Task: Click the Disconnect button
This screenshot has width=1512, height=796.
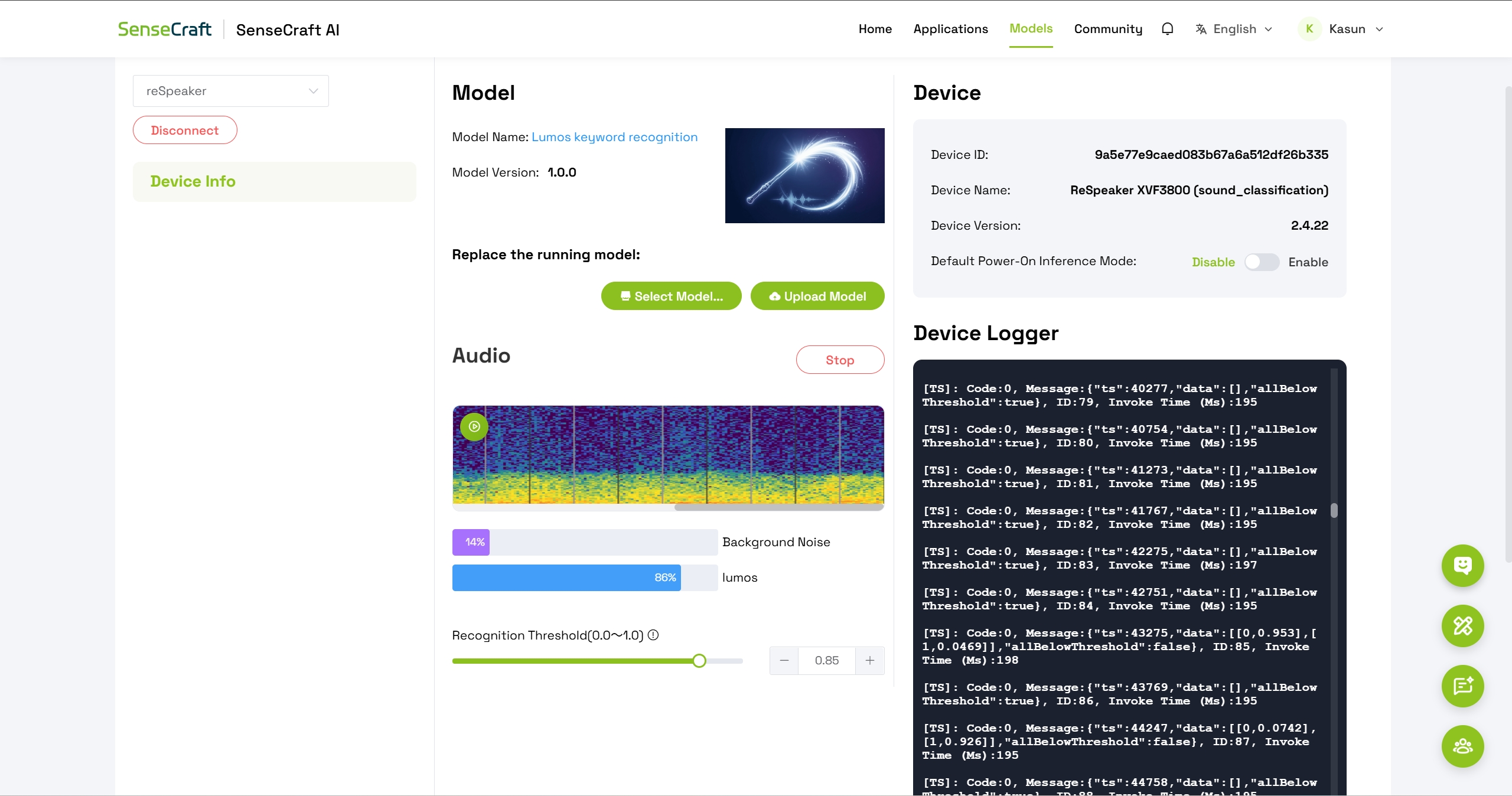Action: (x=185, y=130)
